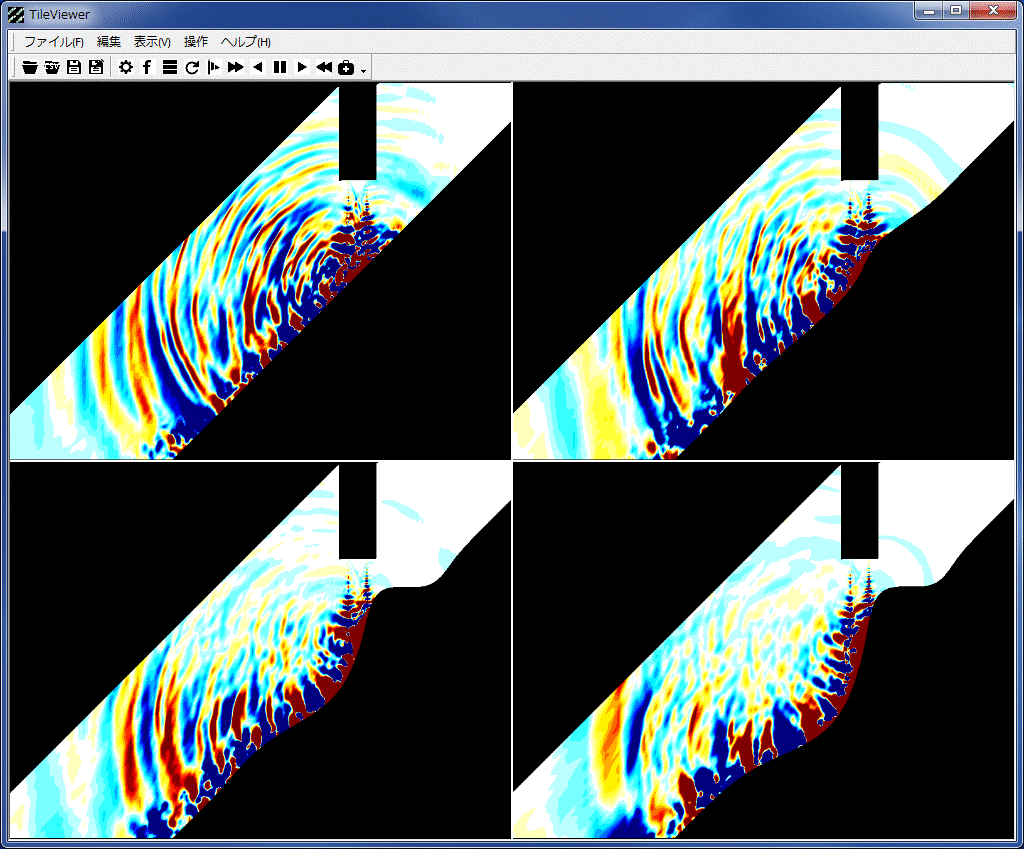Click the left-pointing double-arrow icon

point(324,67)
